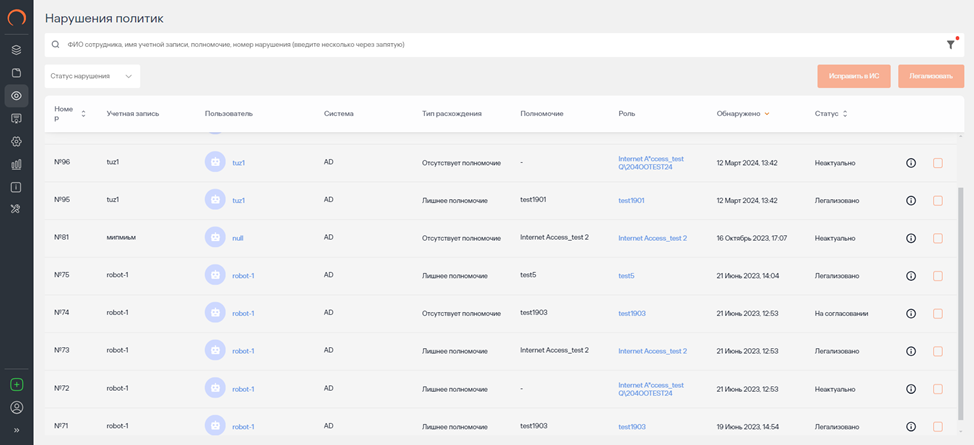Show info for violation №73
The width and height of the screenshot is (974, 445).
point(911,351)
